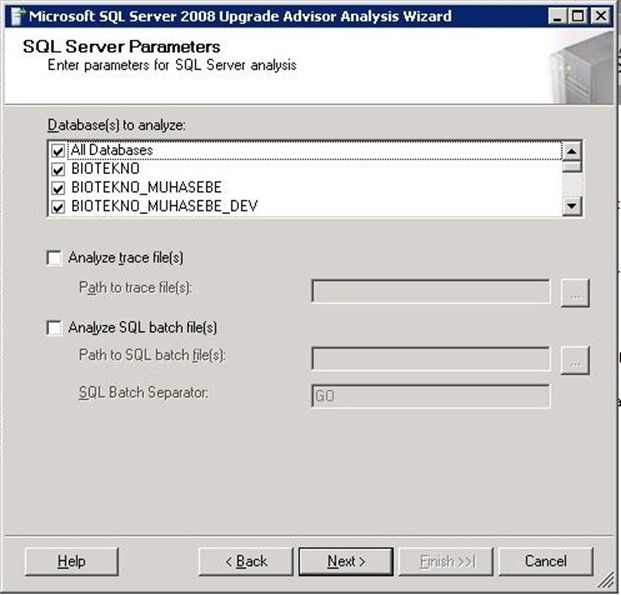Click the database list scroll up arrow
Screen dimensions: 621x595
pos(571,151)
